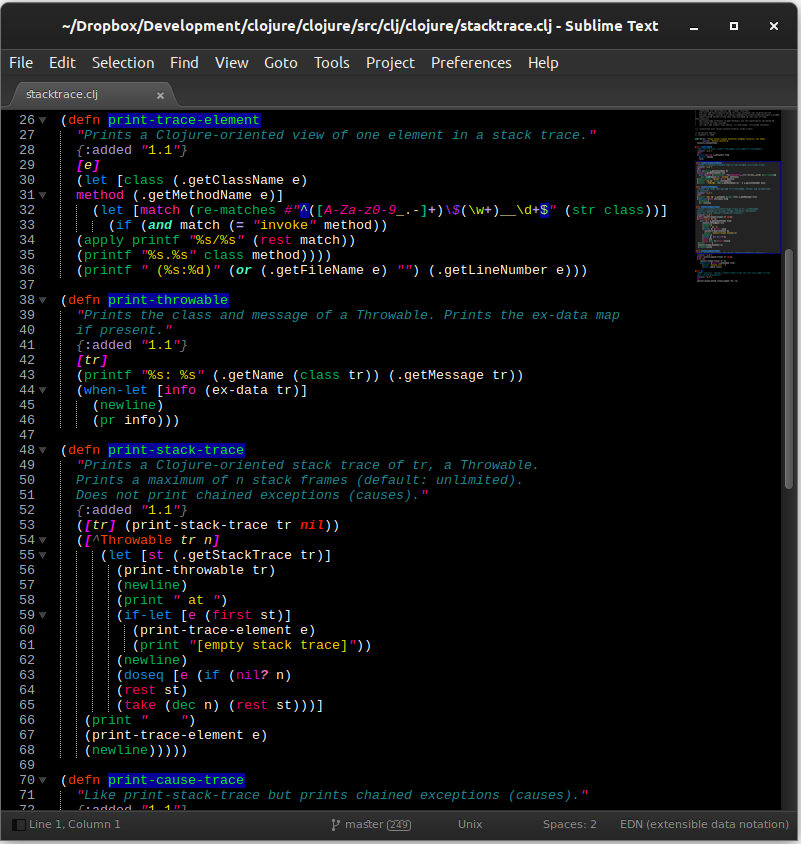Click Spaces: 2 to change indentation
The image size is (801, 844).
coord(569,824)
